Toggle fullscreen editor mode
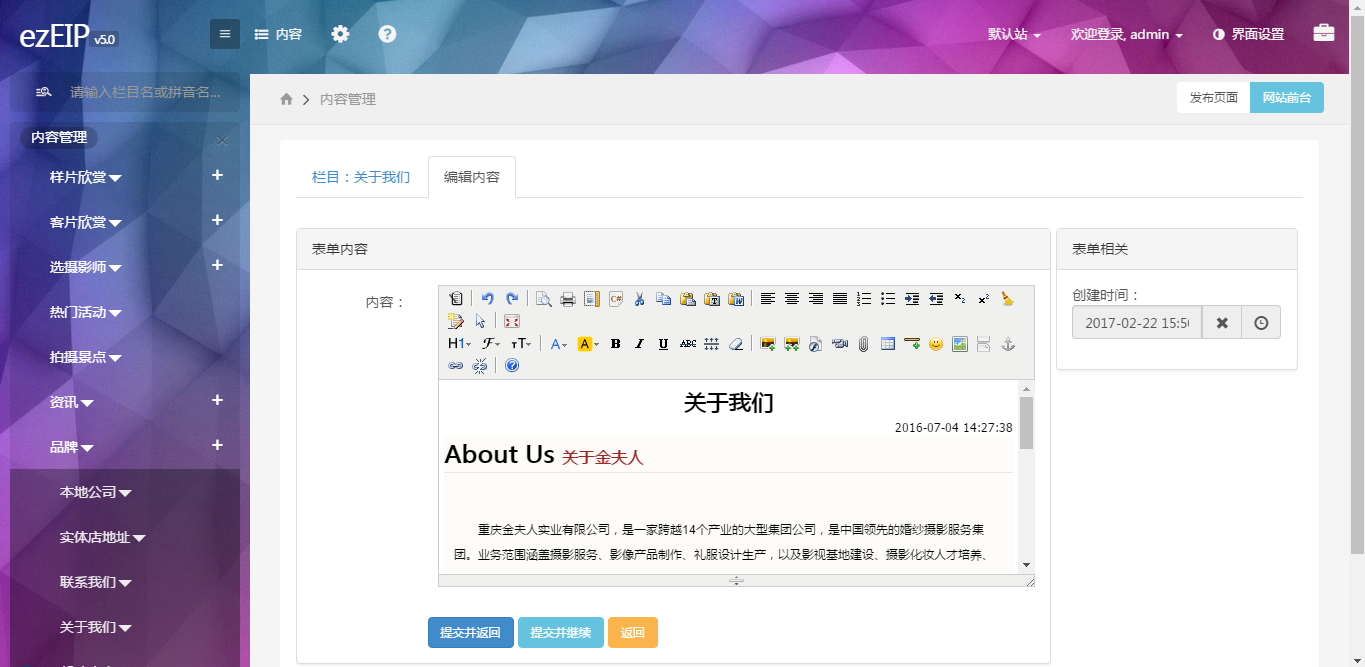 pyautogui.click(x=512, y=320)
